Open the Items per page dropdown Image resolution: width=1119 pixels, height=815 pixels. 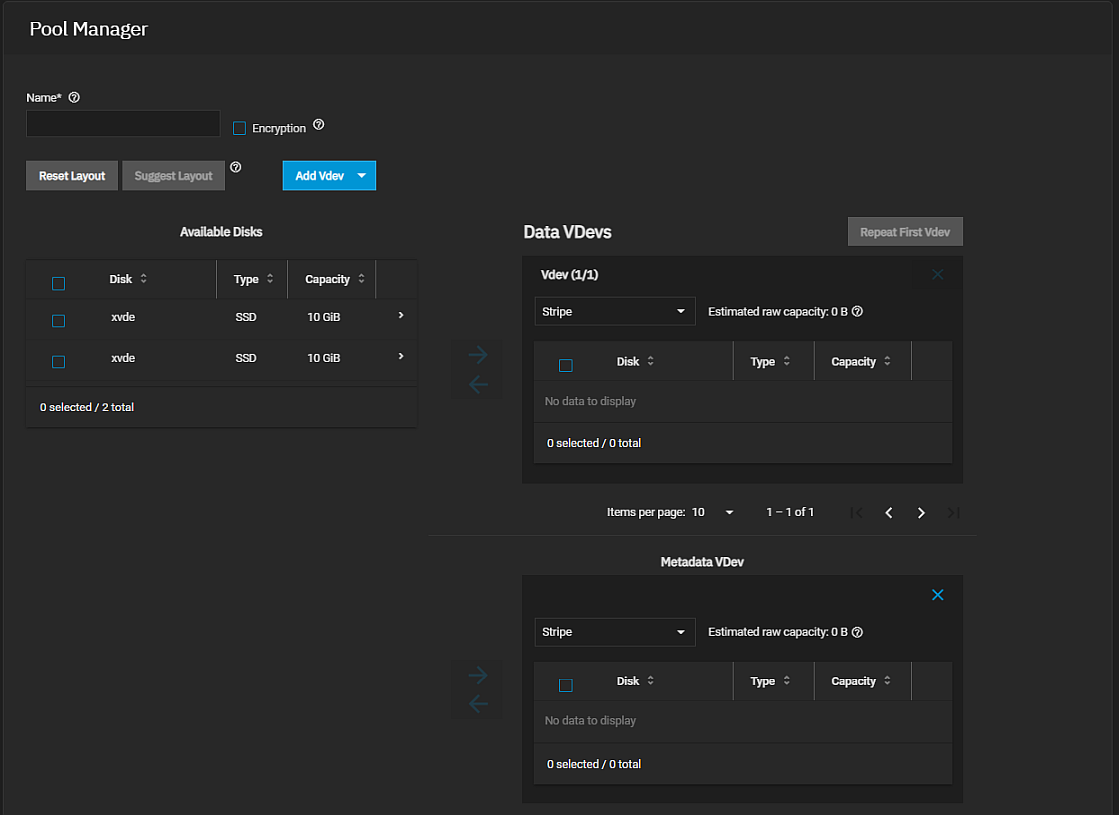pyautogui.click(x=713, y=513)
